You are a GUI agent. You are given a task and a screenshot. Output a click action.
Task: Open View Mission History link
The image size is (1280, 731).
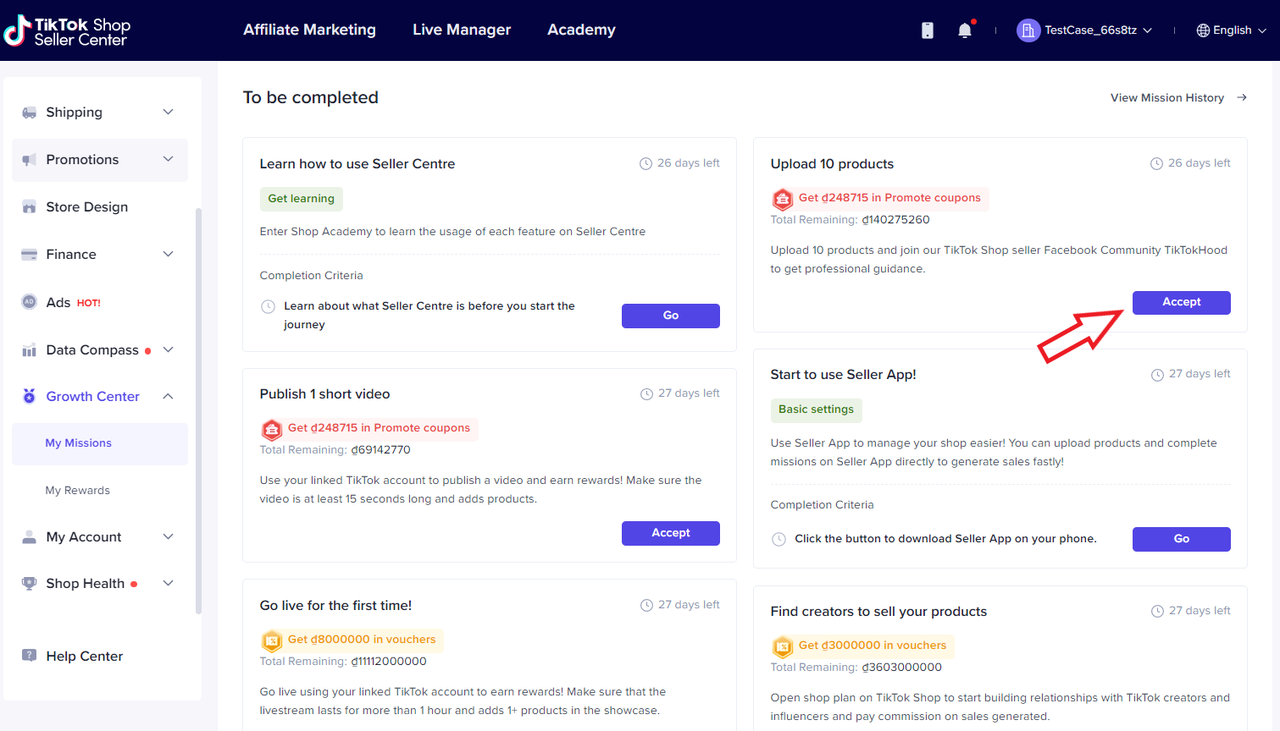[1177, 98]
